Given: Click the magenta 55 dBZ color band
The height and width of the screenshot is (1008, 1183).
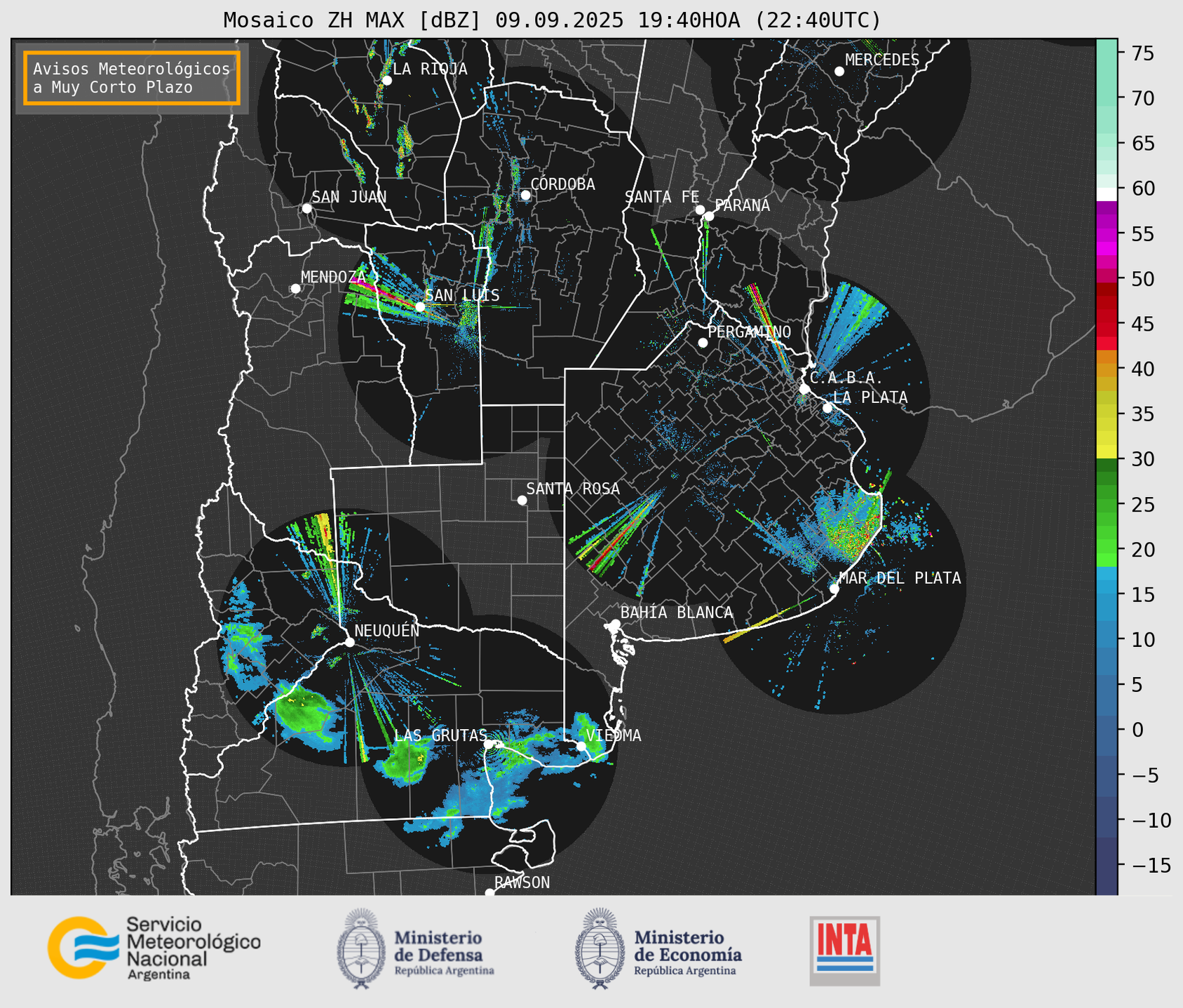Looking at the screenshot, I should pyautogui.click(x=1107, y=234).
